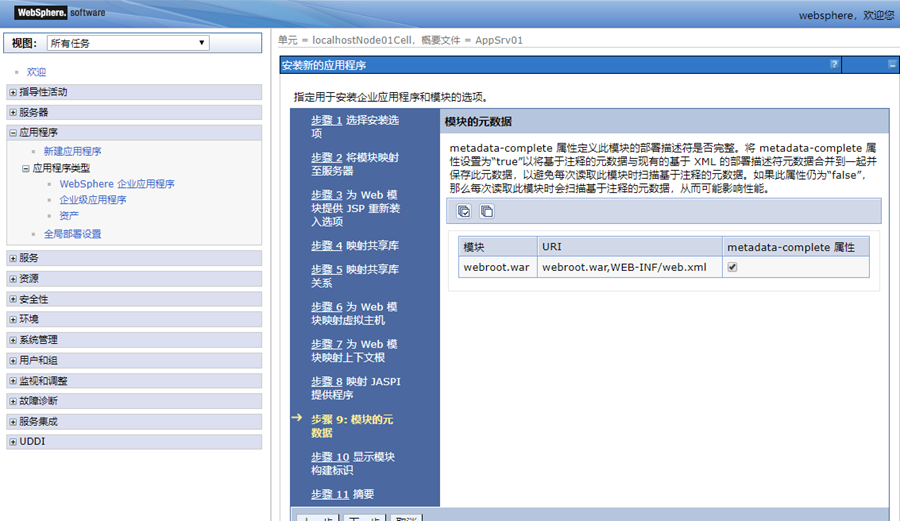
Task: Go to 步骤 1 选择安装选项
Action: (x=327, y=120)
